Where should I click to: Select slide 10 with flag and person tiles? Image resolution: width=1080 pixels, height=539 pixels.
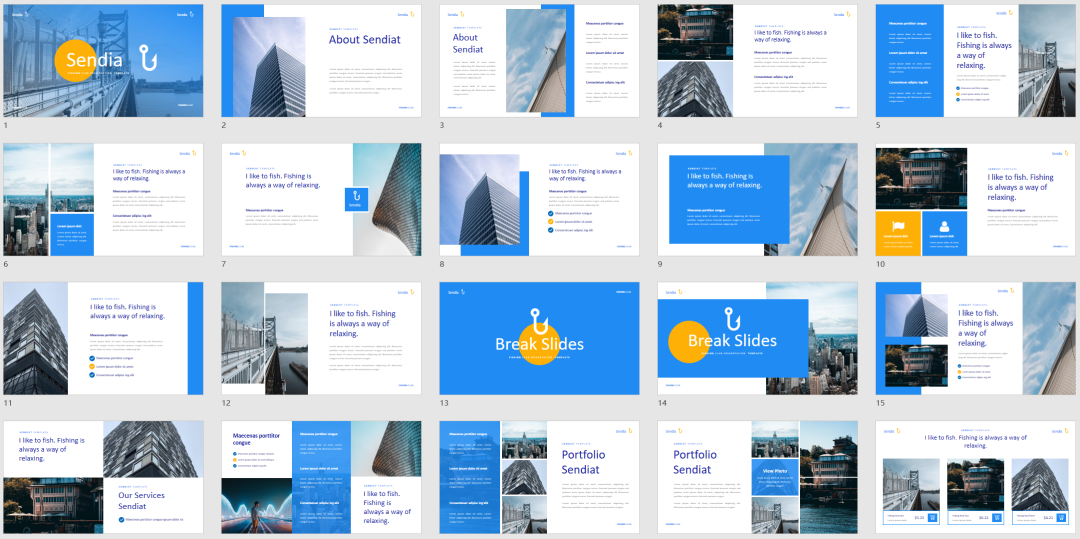click(x=975, y=200)
